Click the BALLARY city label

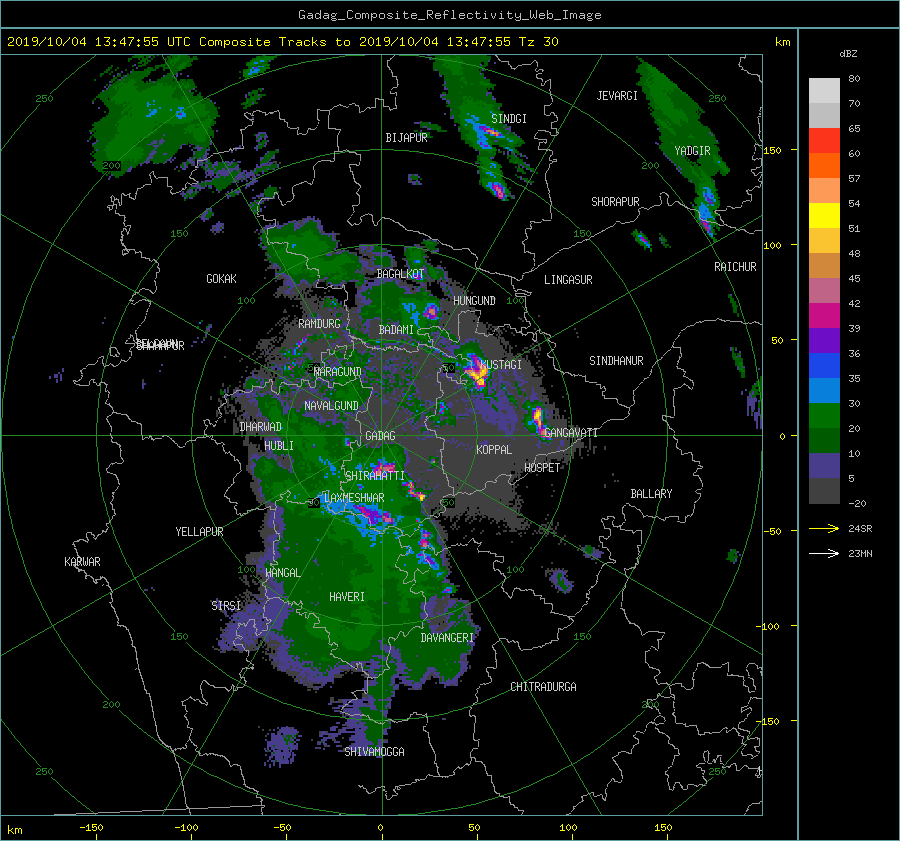point(651,494)
